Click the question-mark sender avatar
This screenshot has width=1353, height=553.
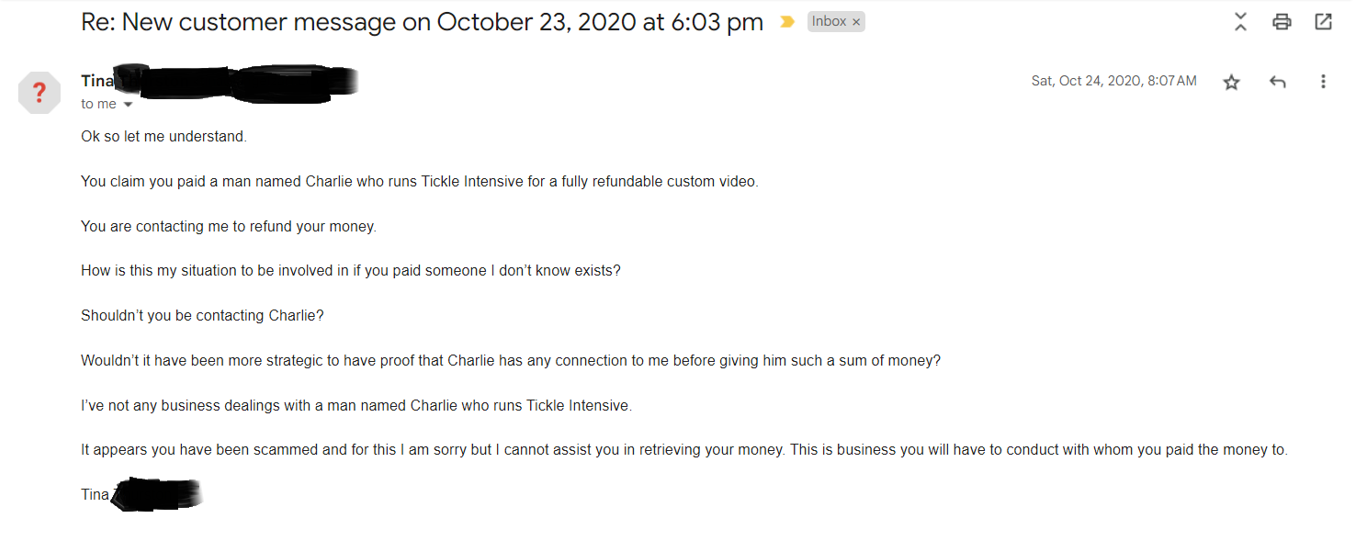pos(39,93)
